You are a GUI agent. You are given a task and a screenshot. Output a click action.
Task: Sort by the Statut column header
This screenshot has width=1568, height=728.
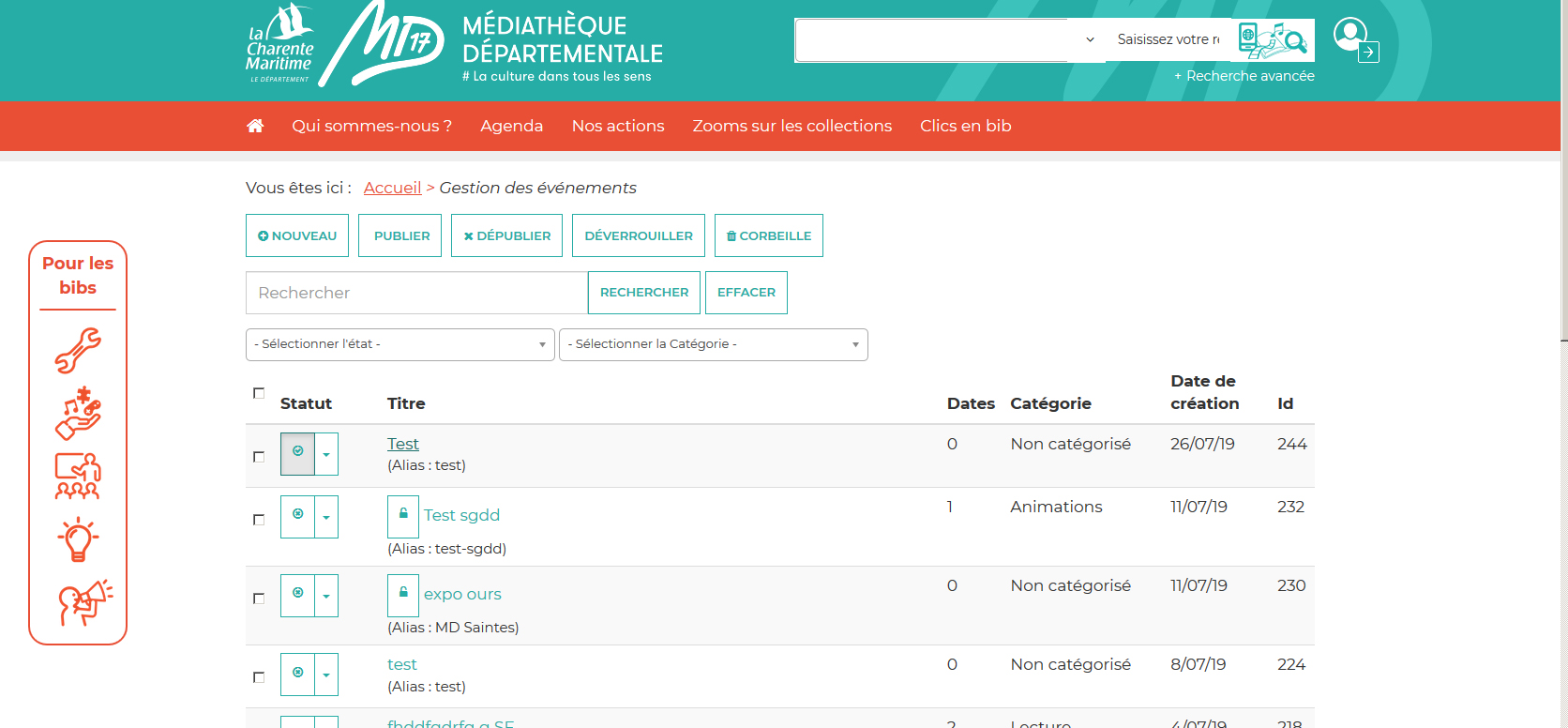tap(306, 403)
